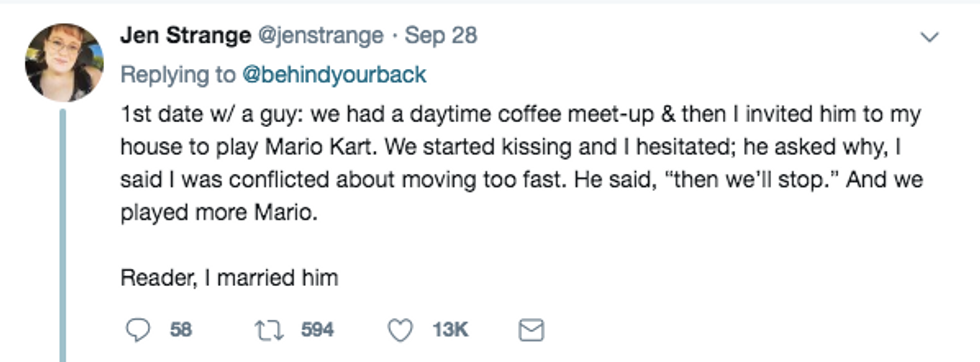Click the retweet arrows icon
The image size is (980, 362).
tap(269, 330)
